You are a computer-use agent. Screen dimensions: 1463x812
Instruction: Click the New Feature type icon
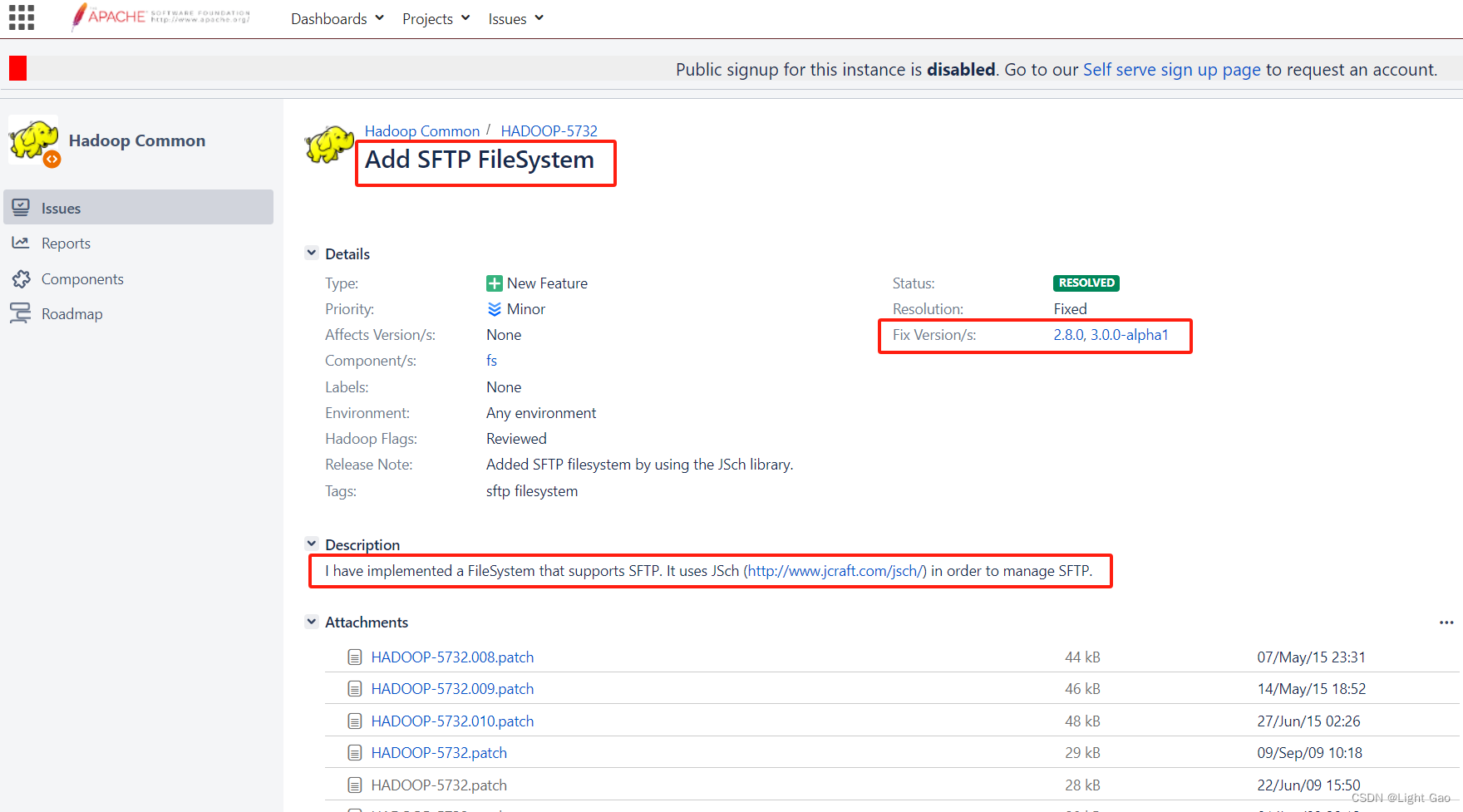493,283
